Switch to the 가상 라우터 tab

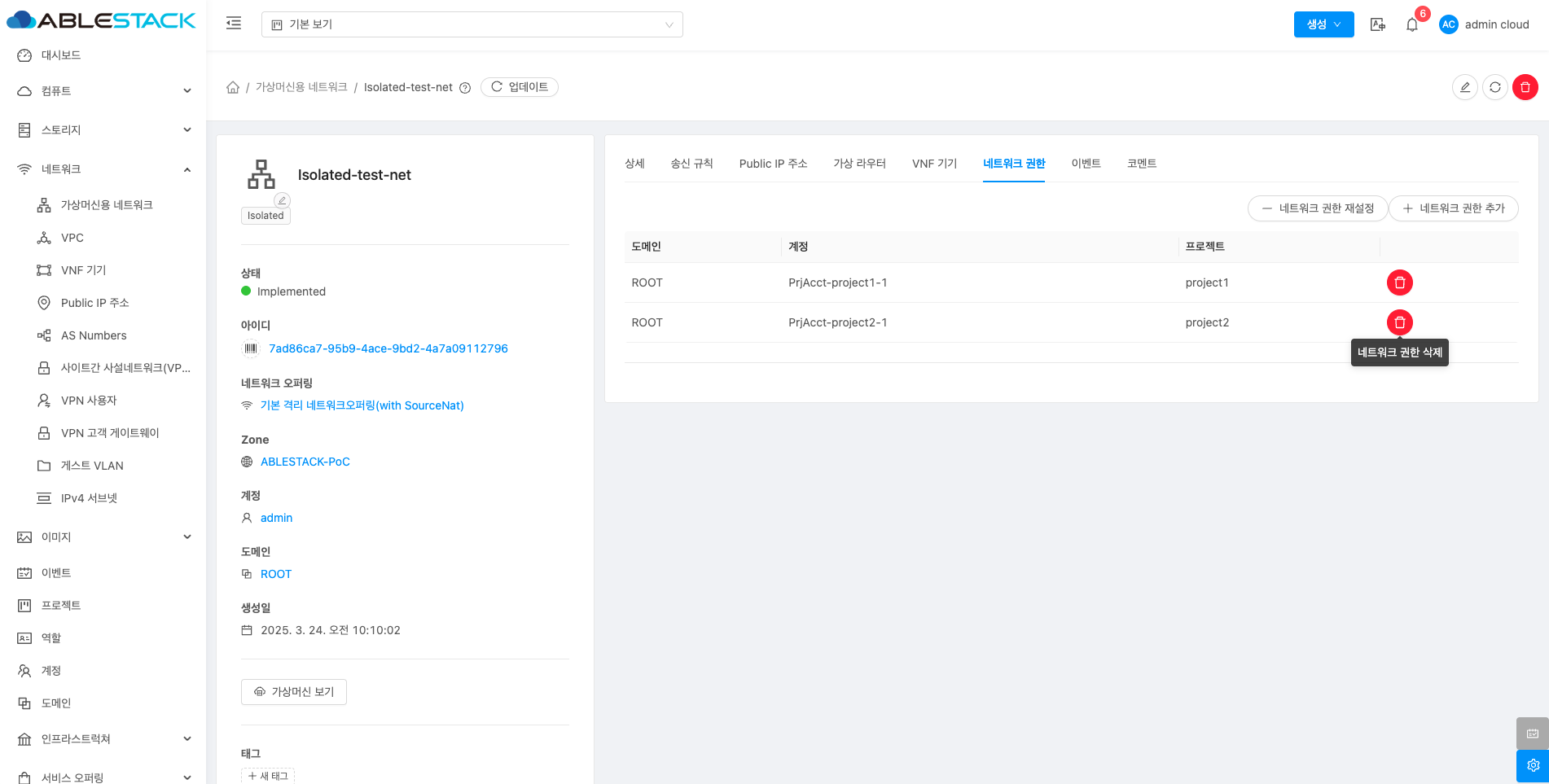(x=859, y=164)
